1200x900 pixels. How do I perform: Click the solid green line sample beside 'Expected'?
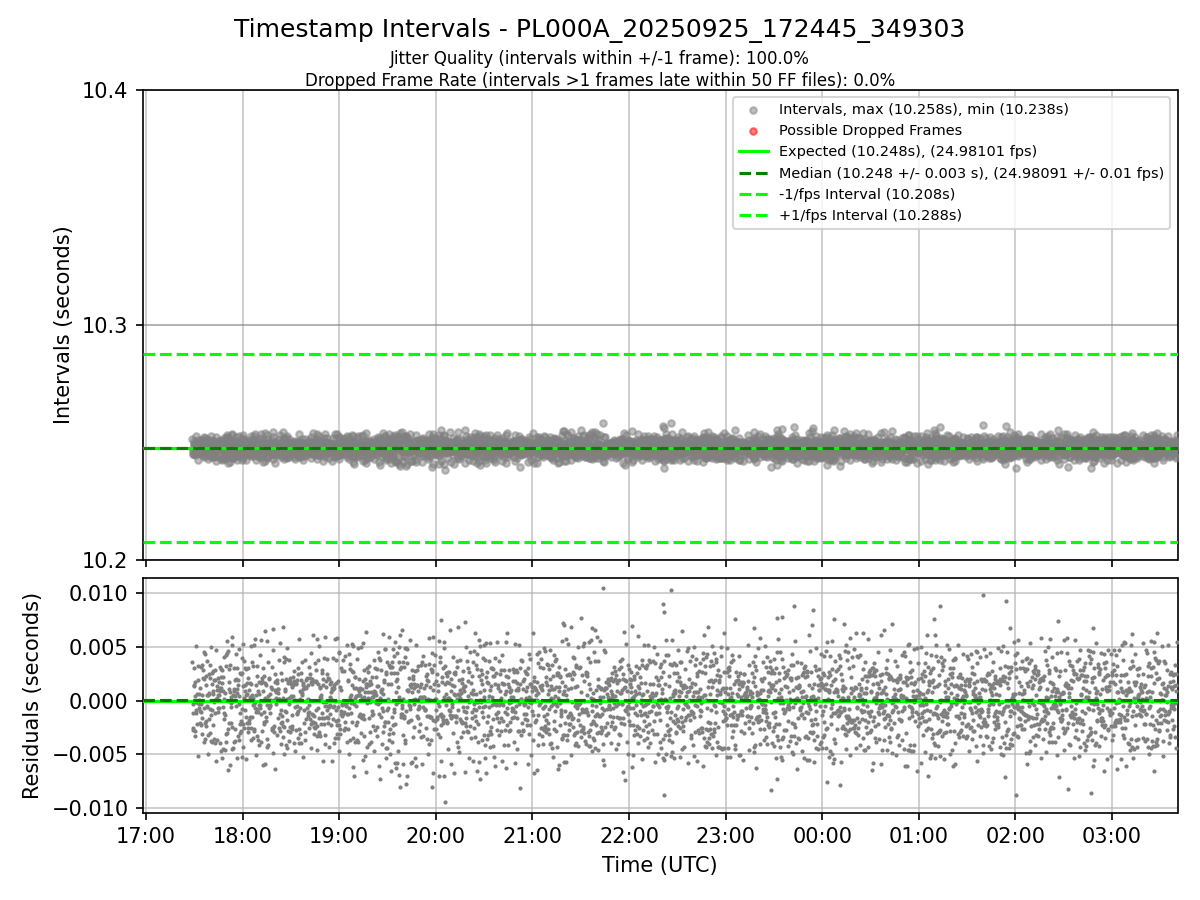(754, 152)
